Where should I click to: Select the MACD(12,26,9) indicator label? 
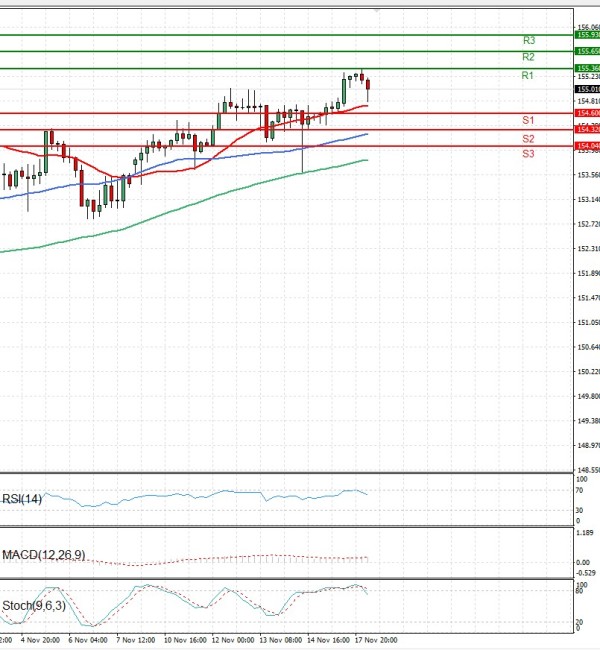coord(43,554)
